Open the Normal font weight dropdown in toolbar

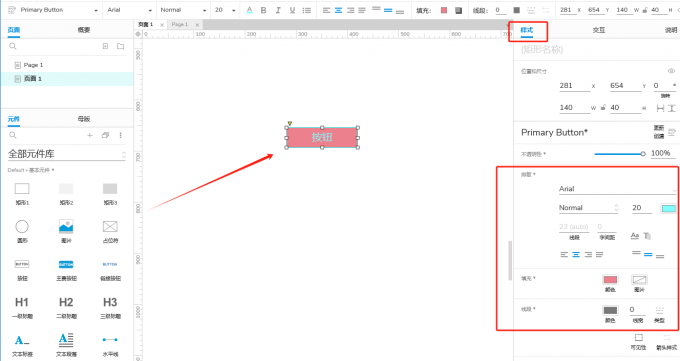(x=183, y=10)
